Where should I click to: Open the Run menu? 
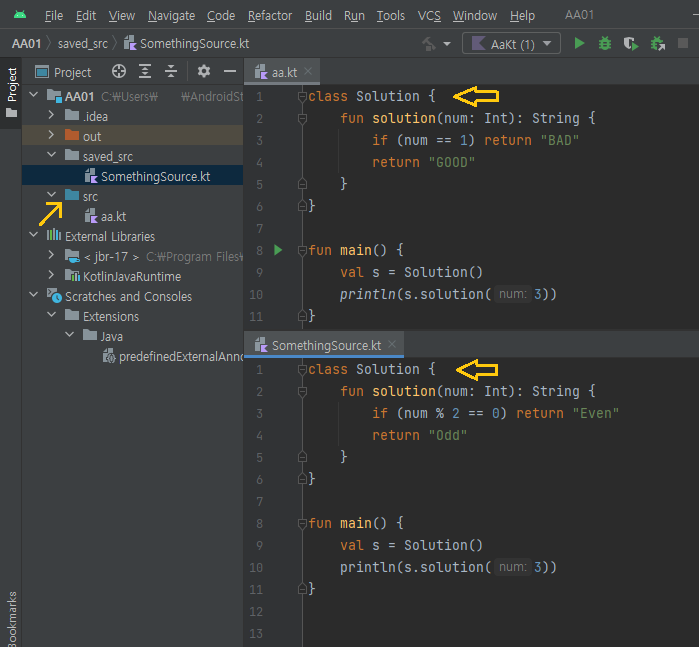pos(354,16)
